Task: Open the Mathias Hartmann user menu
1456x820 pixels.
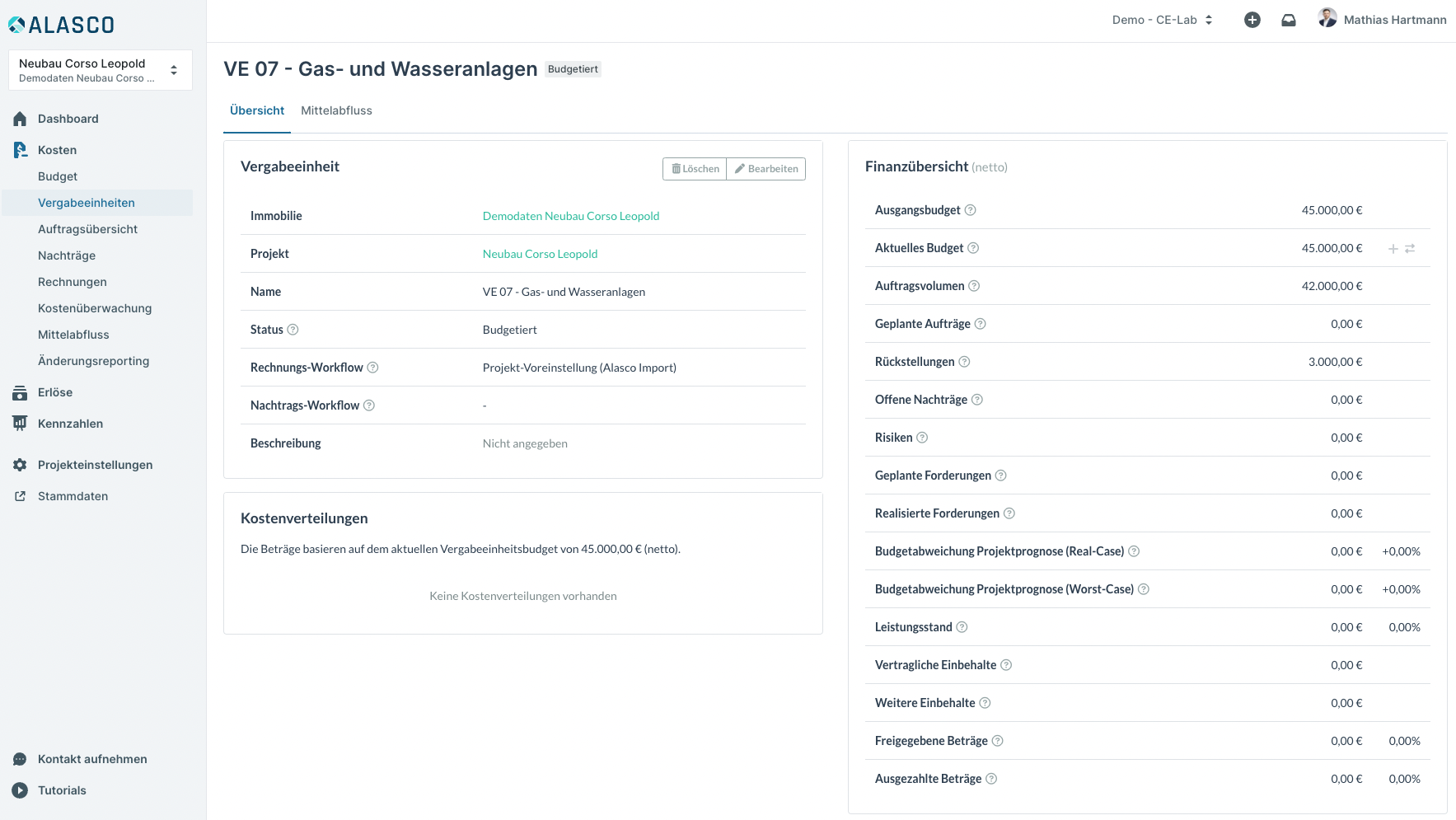Action: pyautogui.click(x=1382, y=20)
